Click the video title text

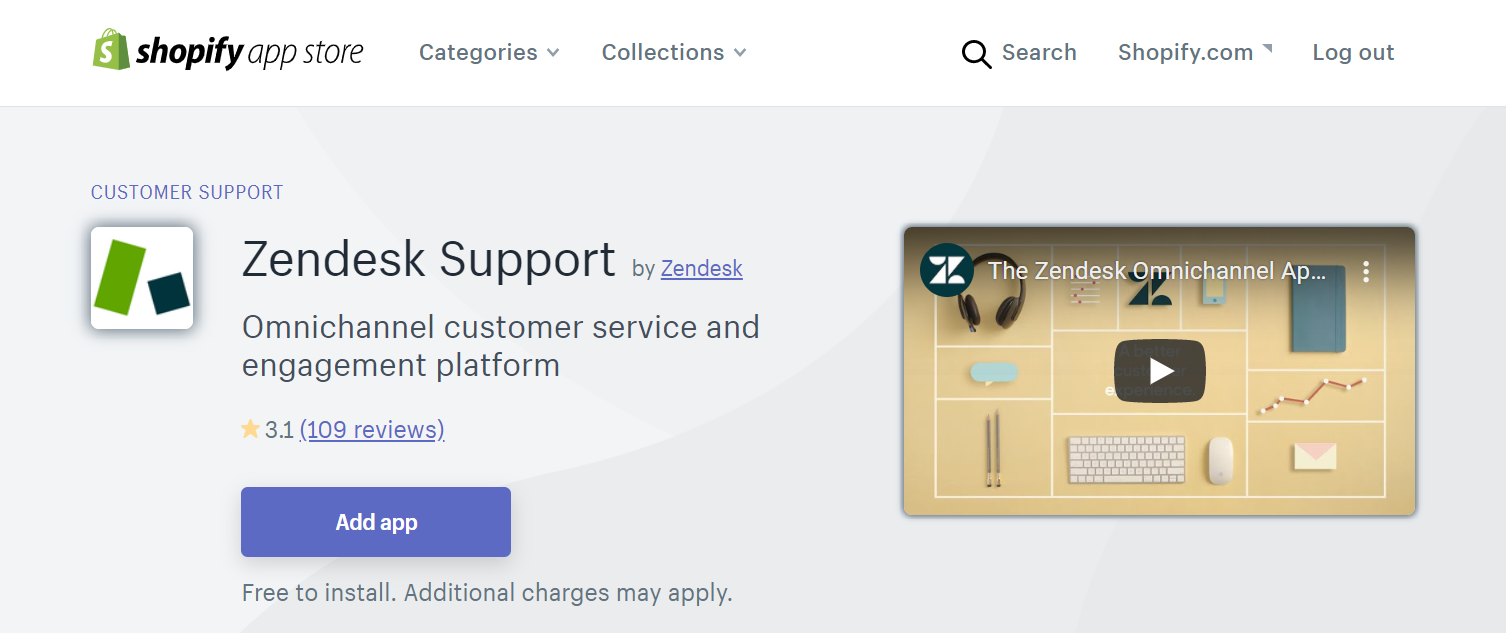tap(1158, 271)
